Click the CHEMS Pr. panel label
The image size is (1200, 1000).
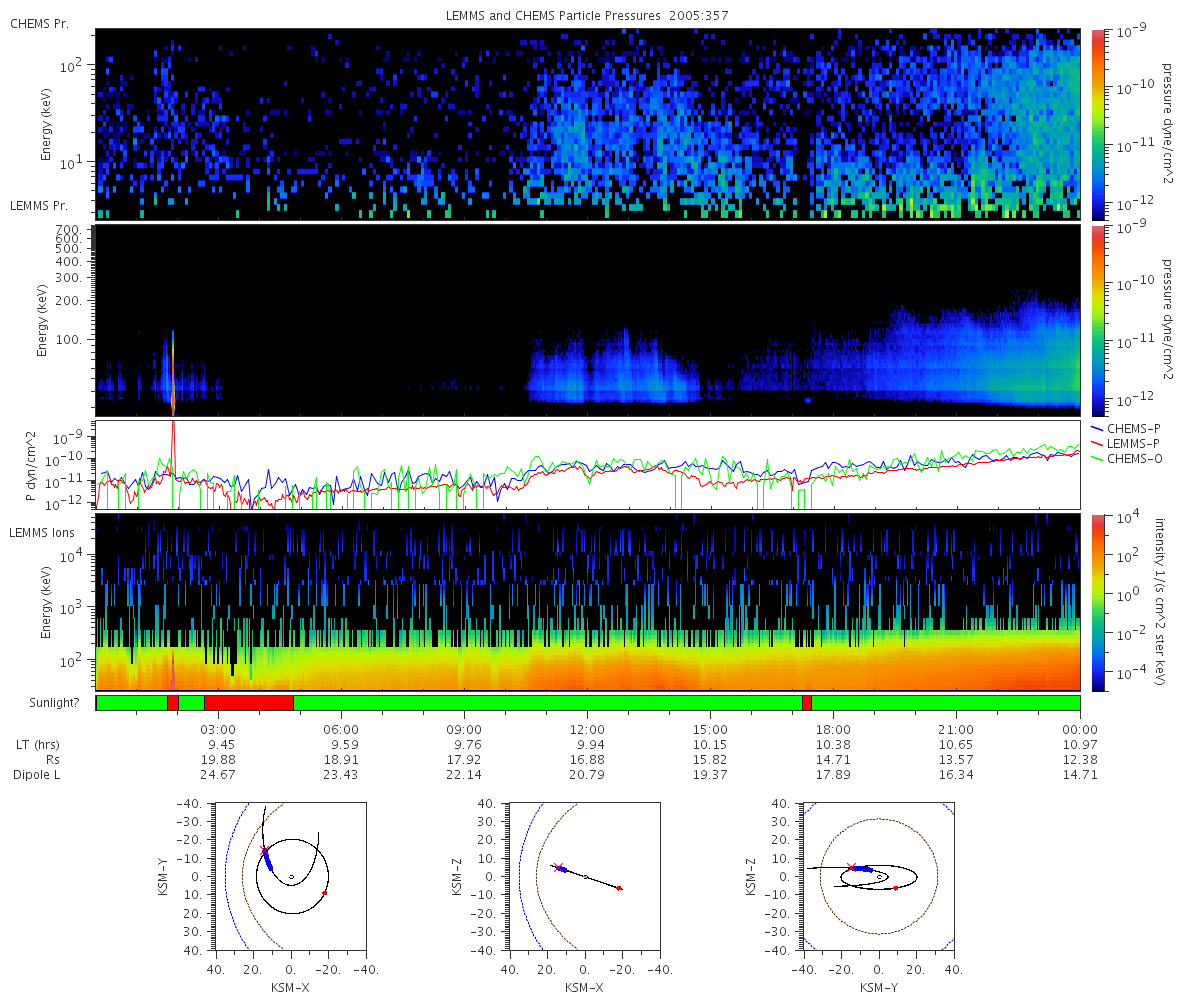point(39,23)
